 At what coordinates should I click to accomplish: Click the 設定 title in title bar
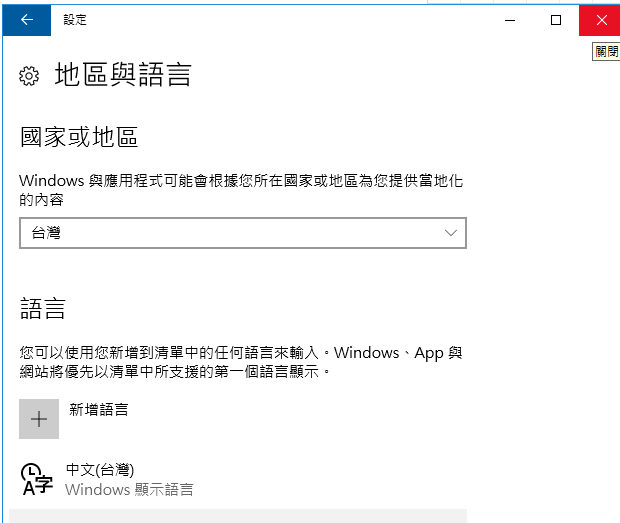point(75,20)
